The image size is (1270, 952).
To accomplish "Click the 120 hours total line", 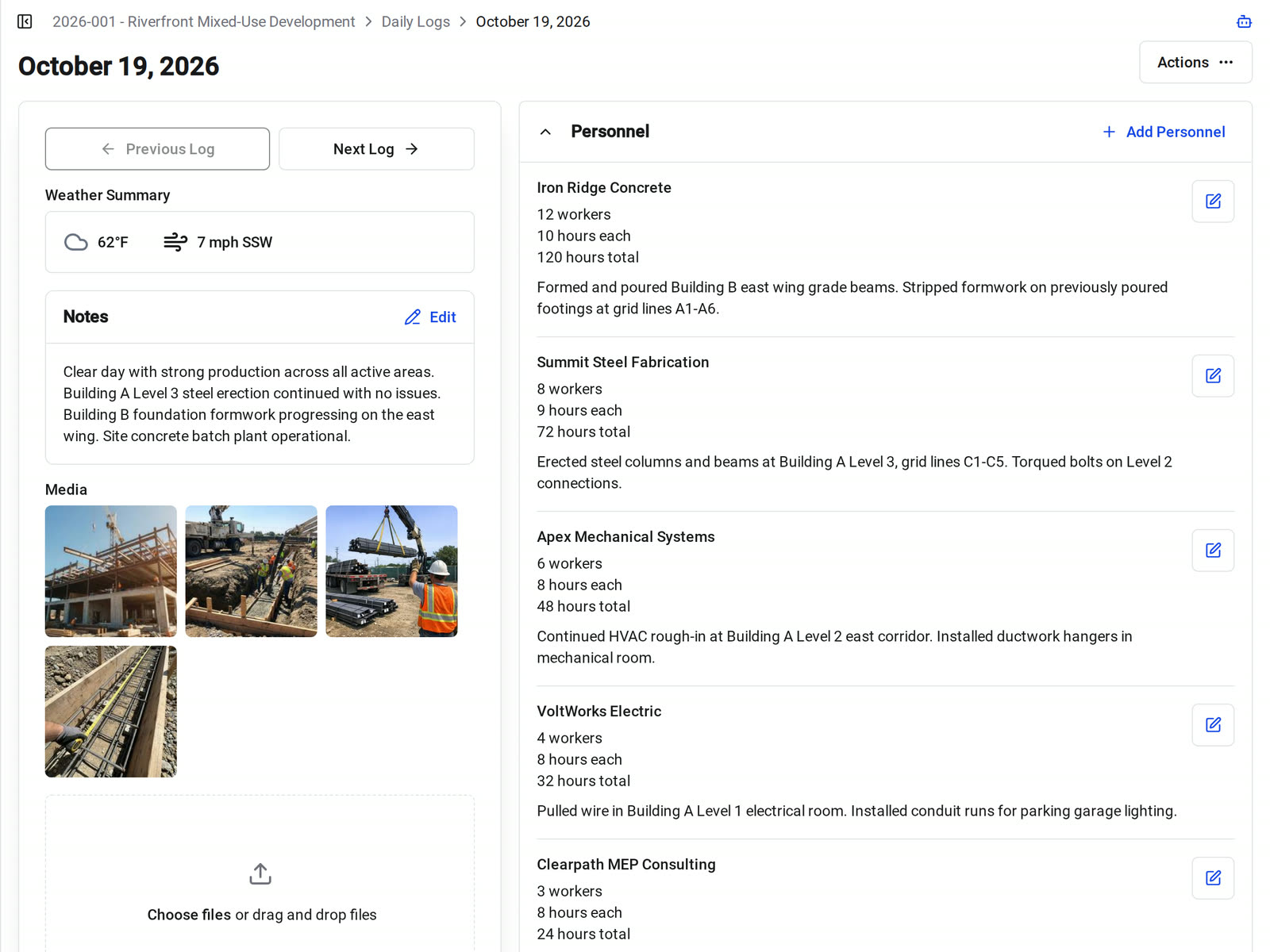I will [588, 257].
